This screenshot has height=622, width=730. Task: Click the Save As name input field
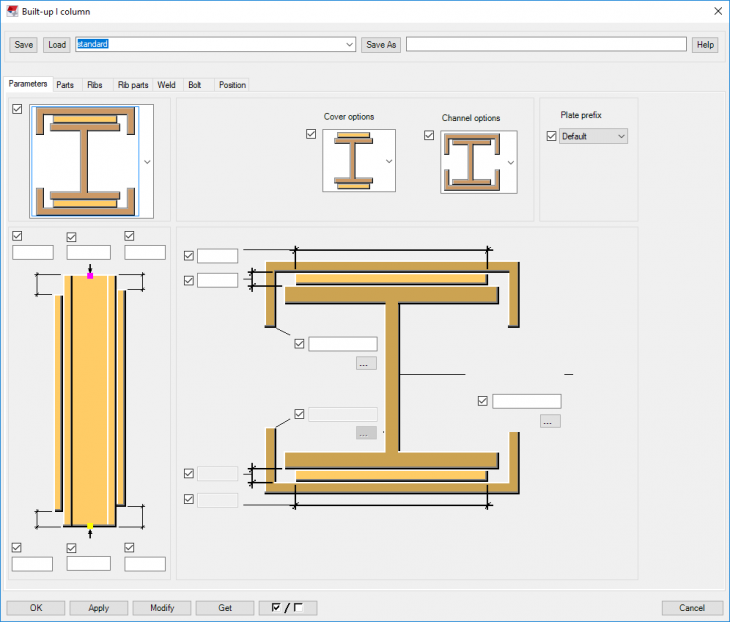point(546,44)
